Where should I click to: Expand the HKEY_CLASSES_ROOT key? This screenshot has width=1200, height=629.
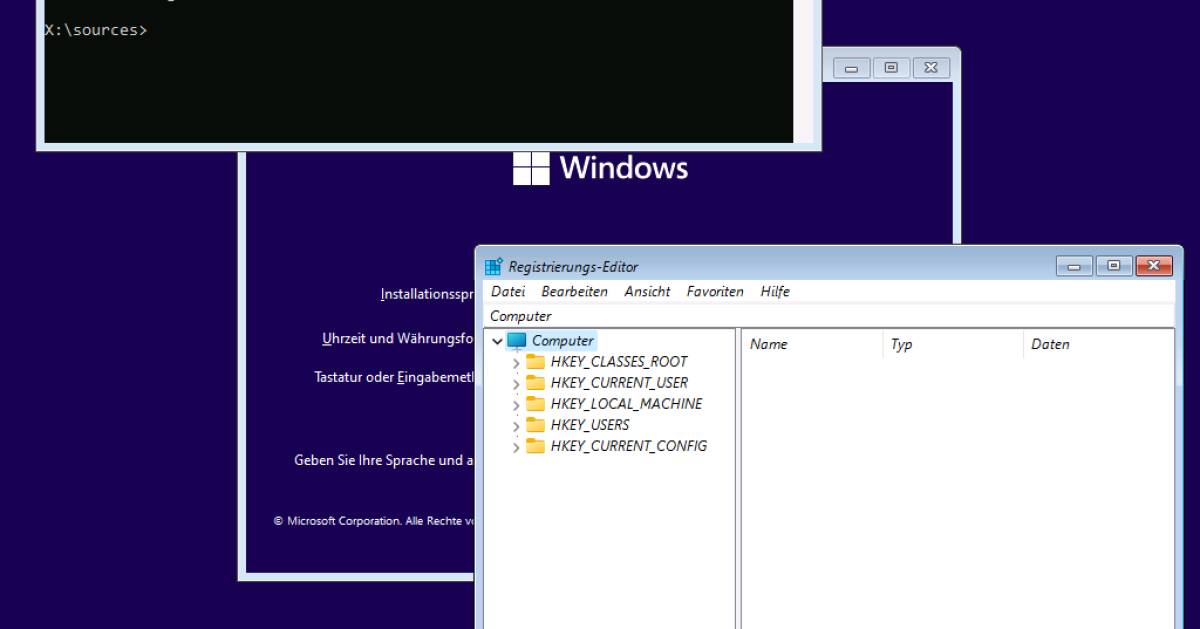516,363
